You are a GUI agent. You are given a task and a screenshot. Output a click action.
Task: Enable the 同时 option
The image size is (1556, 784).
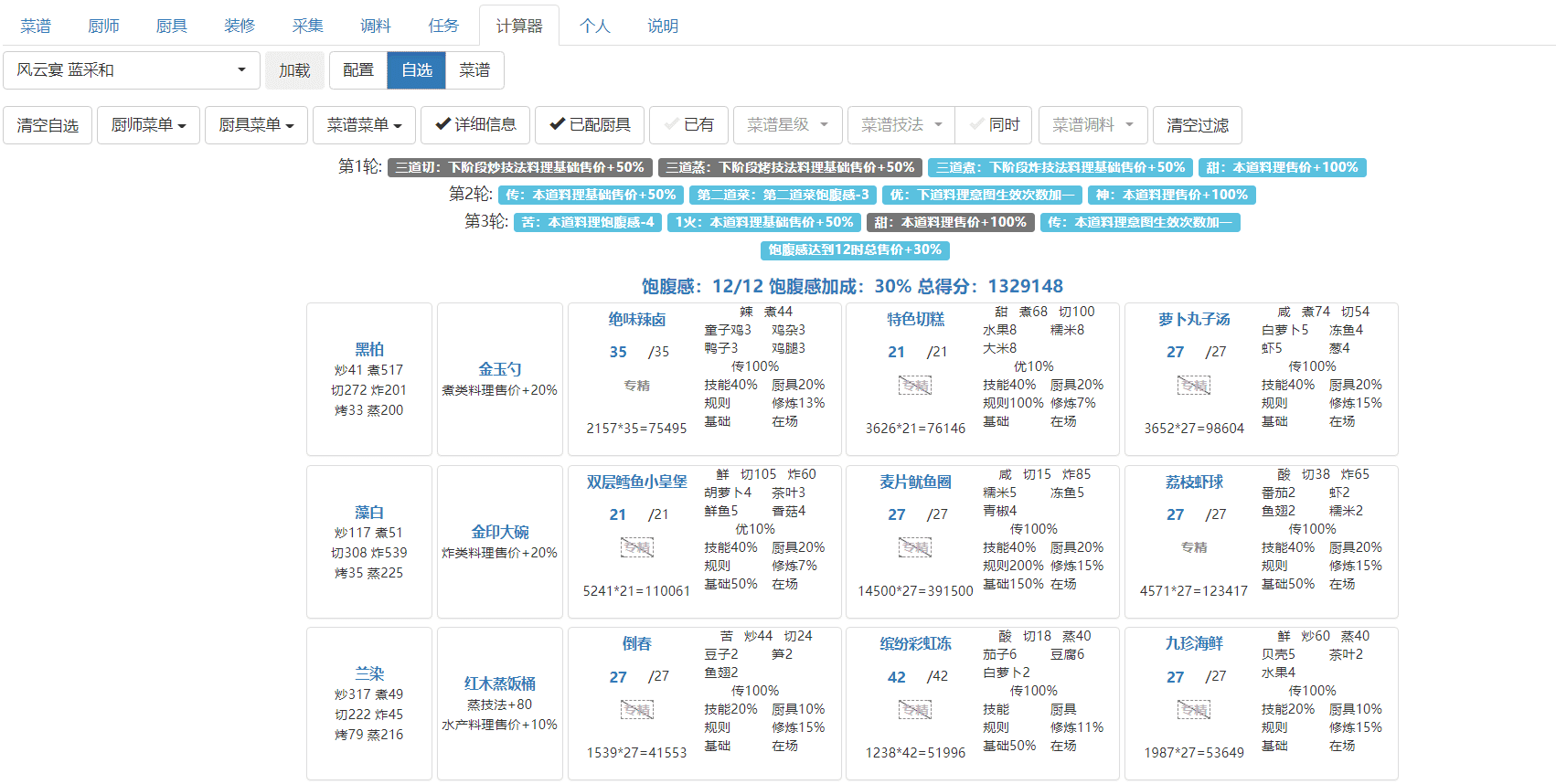(994, 125)
